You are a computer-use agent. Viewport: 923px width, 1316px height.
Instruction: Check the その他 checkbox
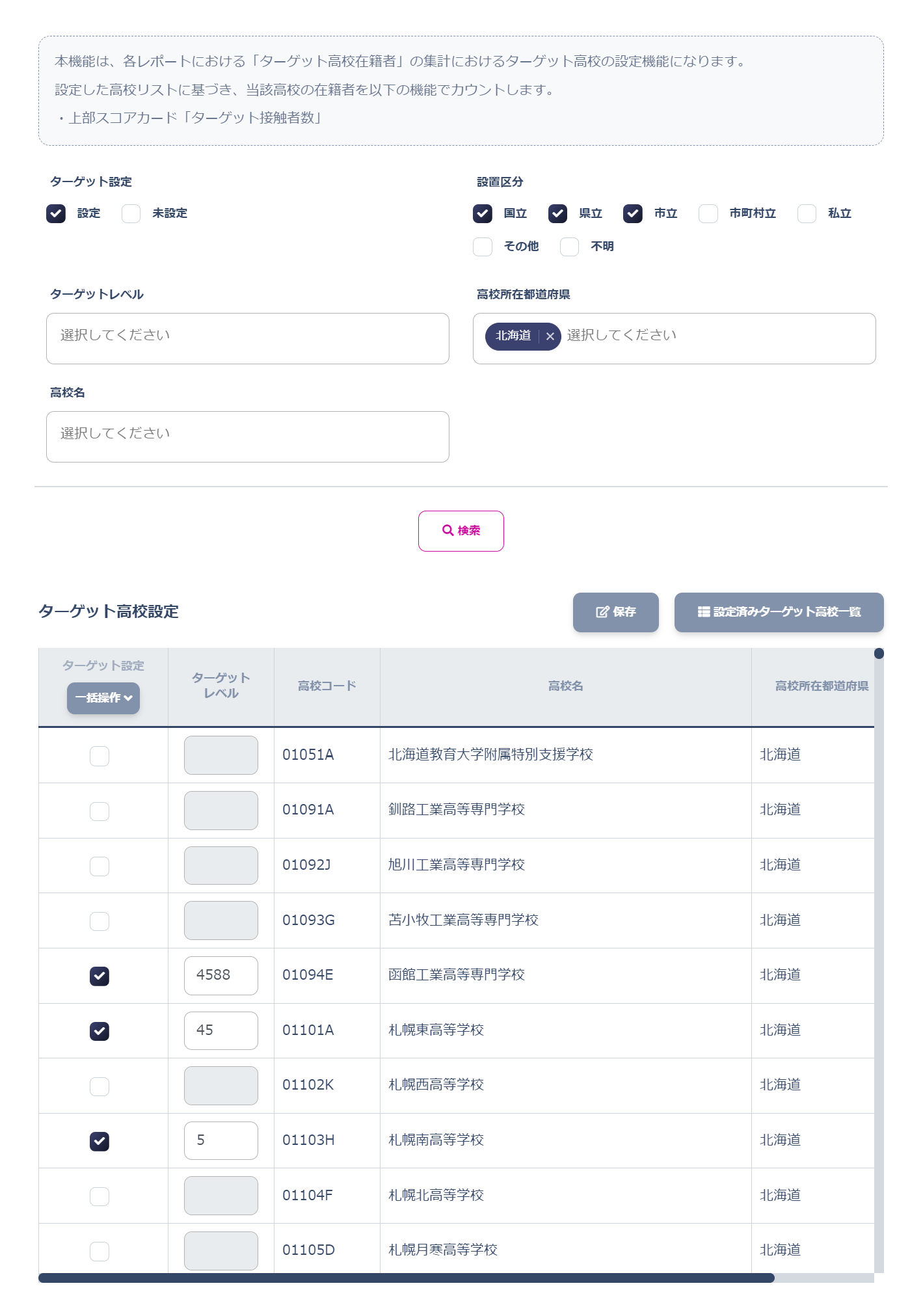(x=483, y=247)
